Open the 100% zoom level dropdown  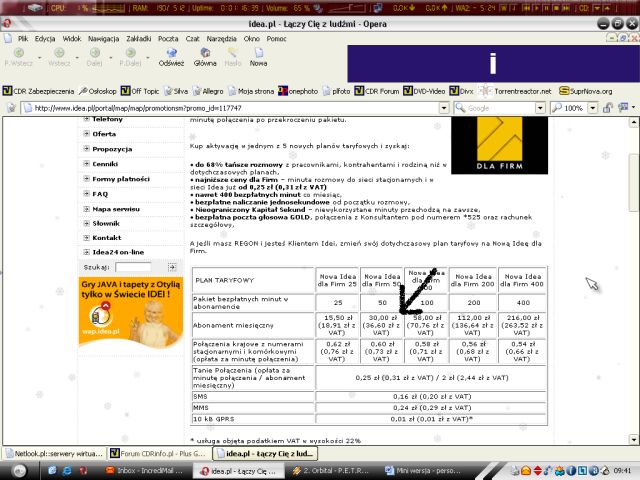click(593, 108)
